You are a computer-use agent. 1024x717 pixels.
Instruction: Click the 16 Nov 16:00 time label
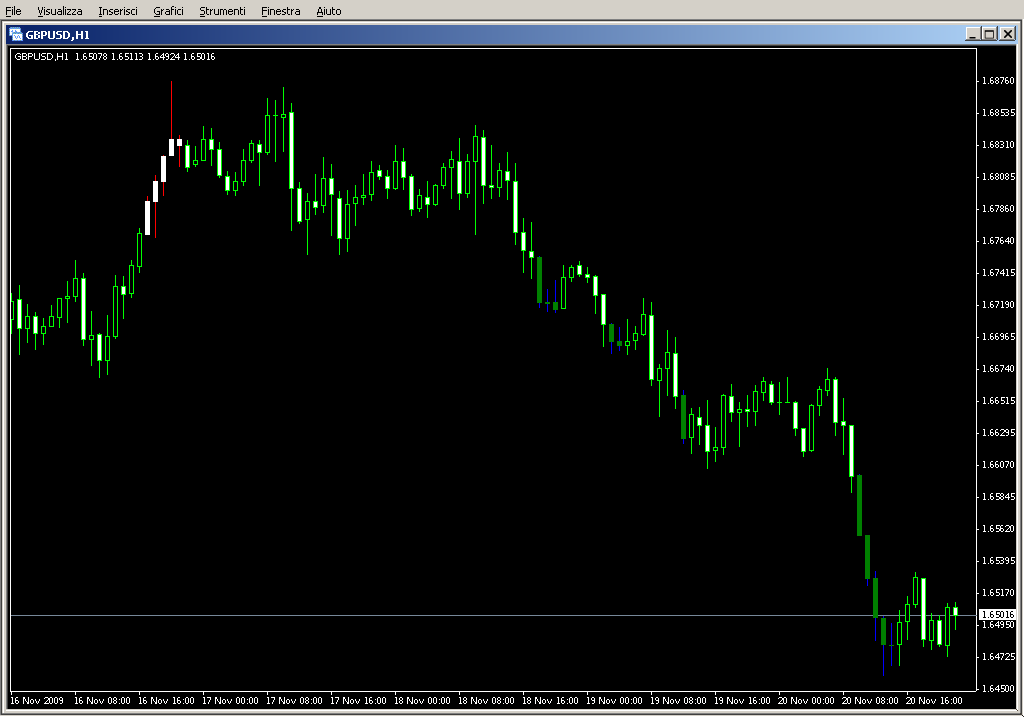pyautogui.click(x=166, y=701)
